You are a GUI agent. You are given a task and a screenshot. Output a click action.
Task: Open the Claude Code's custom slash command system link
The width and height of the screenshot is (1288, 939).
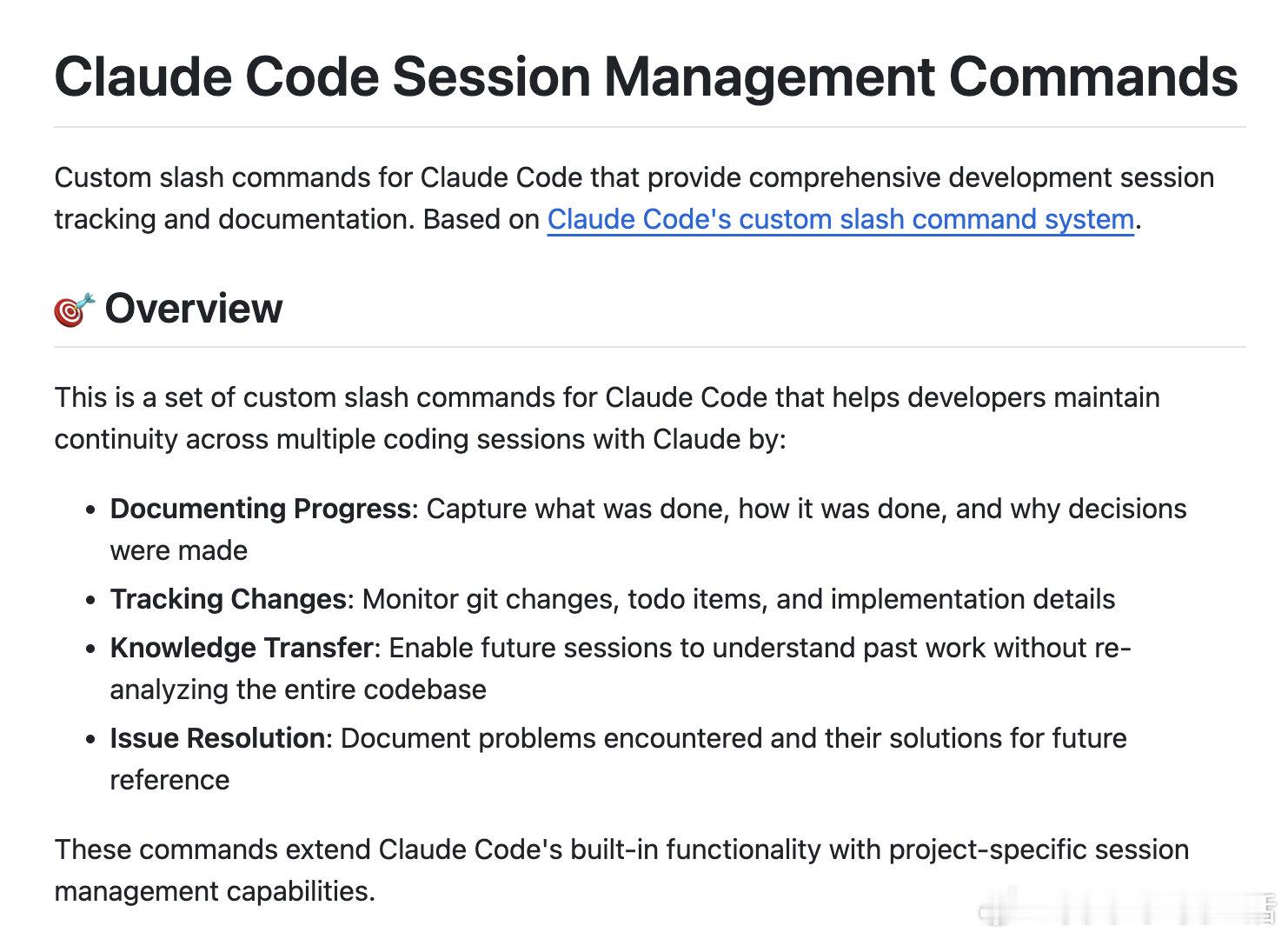click(x=840, y=219)
